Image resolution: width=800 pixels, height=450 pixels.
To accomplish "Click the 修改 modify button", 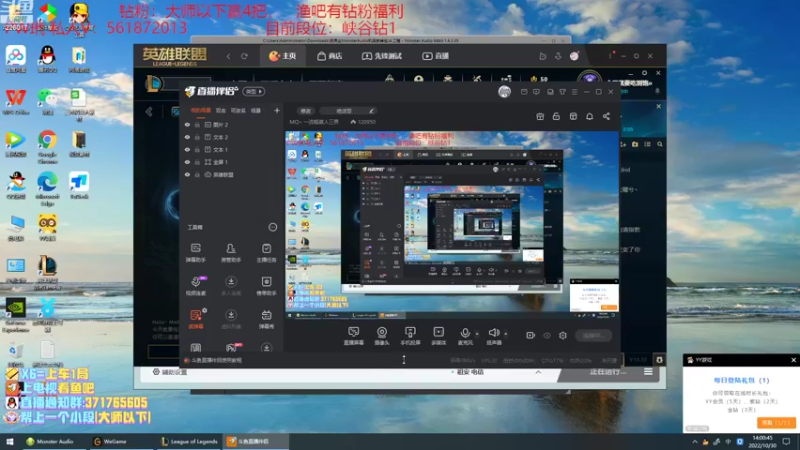I will pyautogui.click(x=306, y=111).
